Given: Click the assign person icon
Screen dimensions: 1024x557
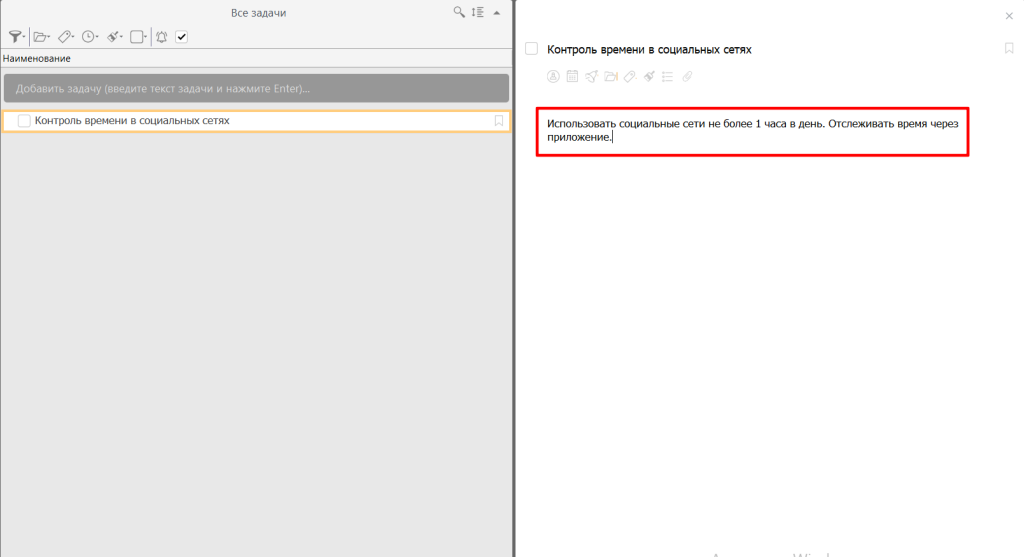Looking at the screenshot, I should click(x=553, y=76).
